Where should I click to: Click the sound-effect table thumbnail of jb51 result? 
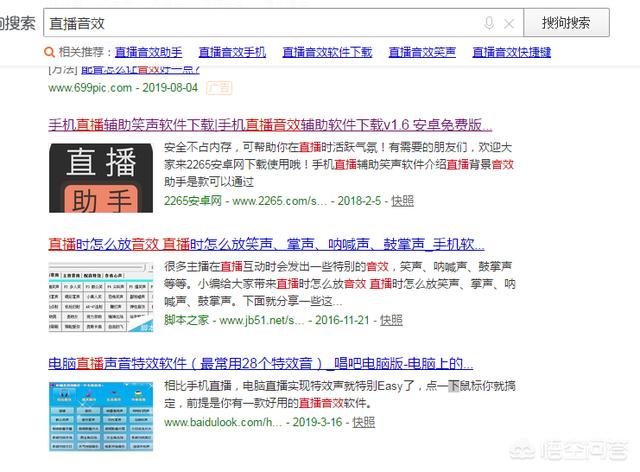[101, 297]
